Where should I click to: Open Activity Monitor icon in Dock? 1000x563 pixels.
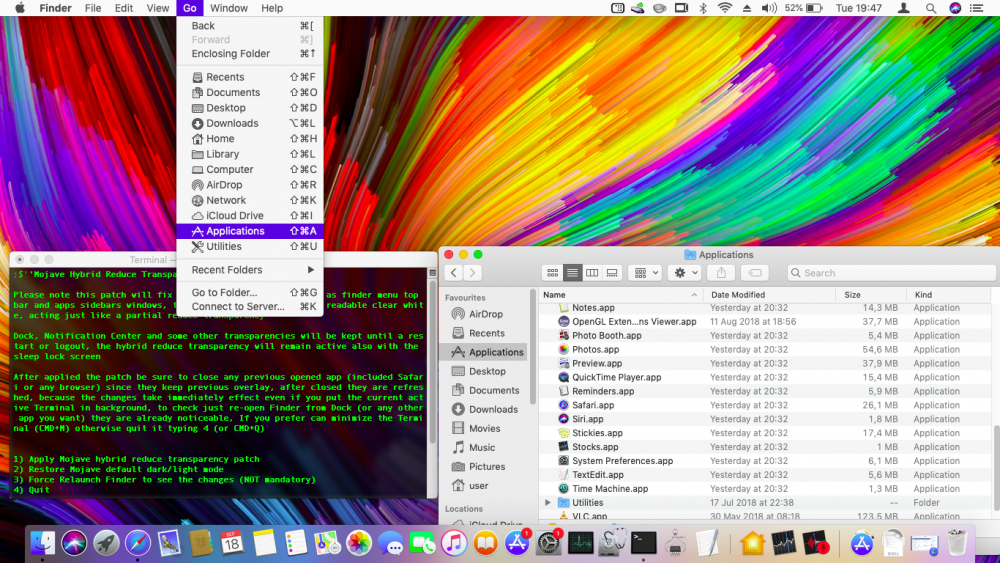tap(580, 543)
